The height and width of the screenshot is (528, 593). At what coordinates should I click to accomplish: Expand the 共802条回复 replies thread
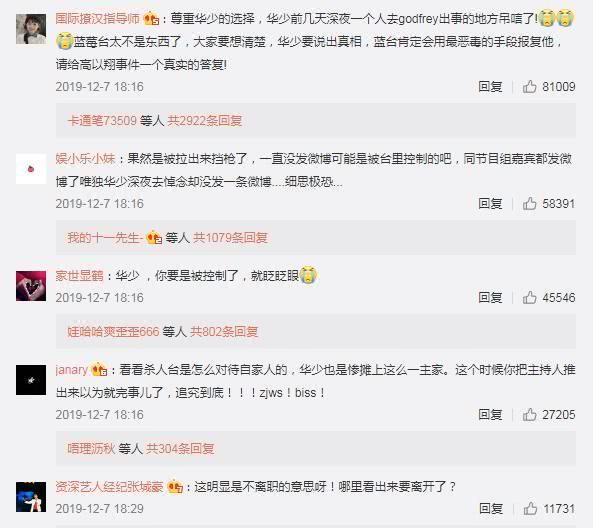(x=224, y=332)
